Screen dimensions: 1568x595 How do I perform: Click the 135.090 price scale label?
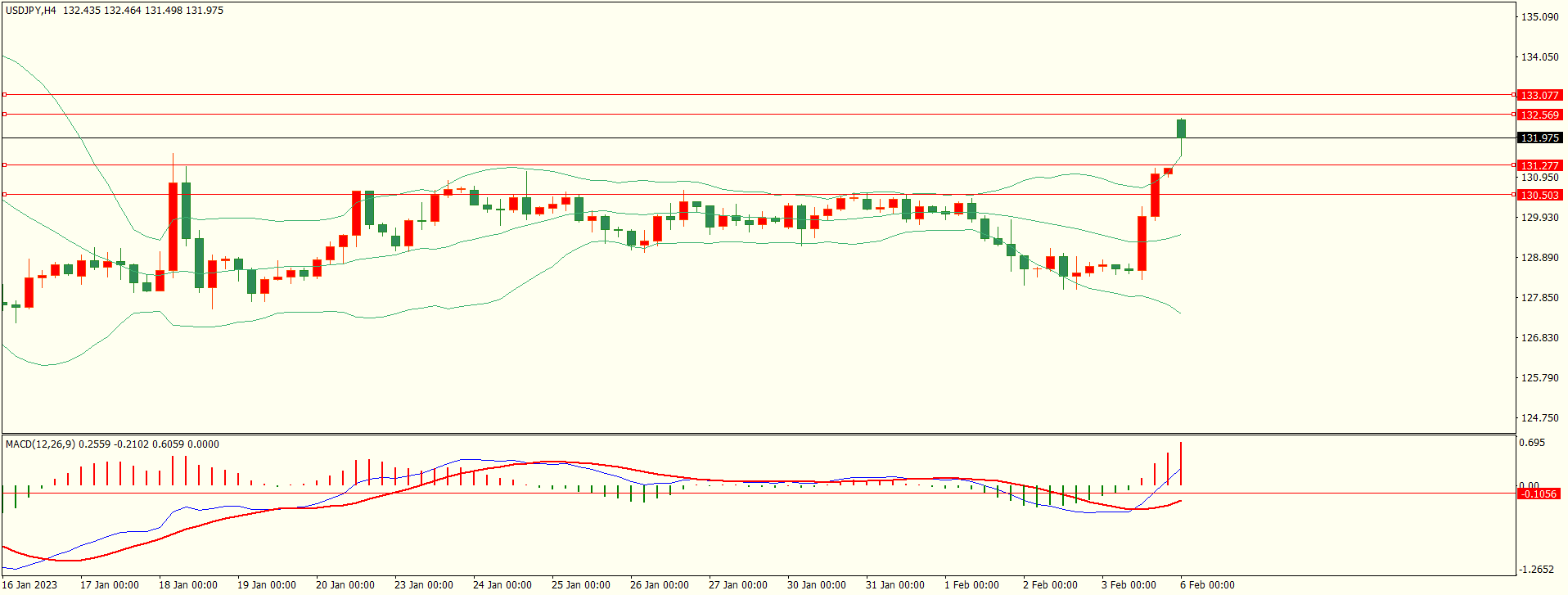point(1539,17)
